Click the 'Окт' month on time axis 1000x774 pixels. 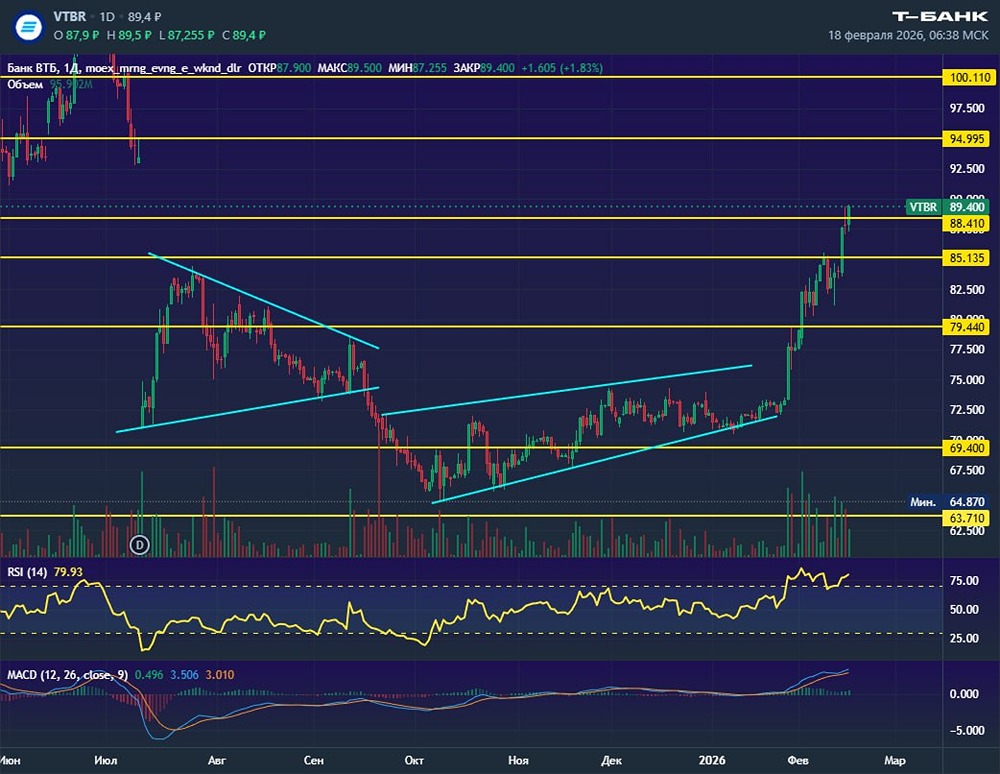pyautogui.click(x=414, y=760)
